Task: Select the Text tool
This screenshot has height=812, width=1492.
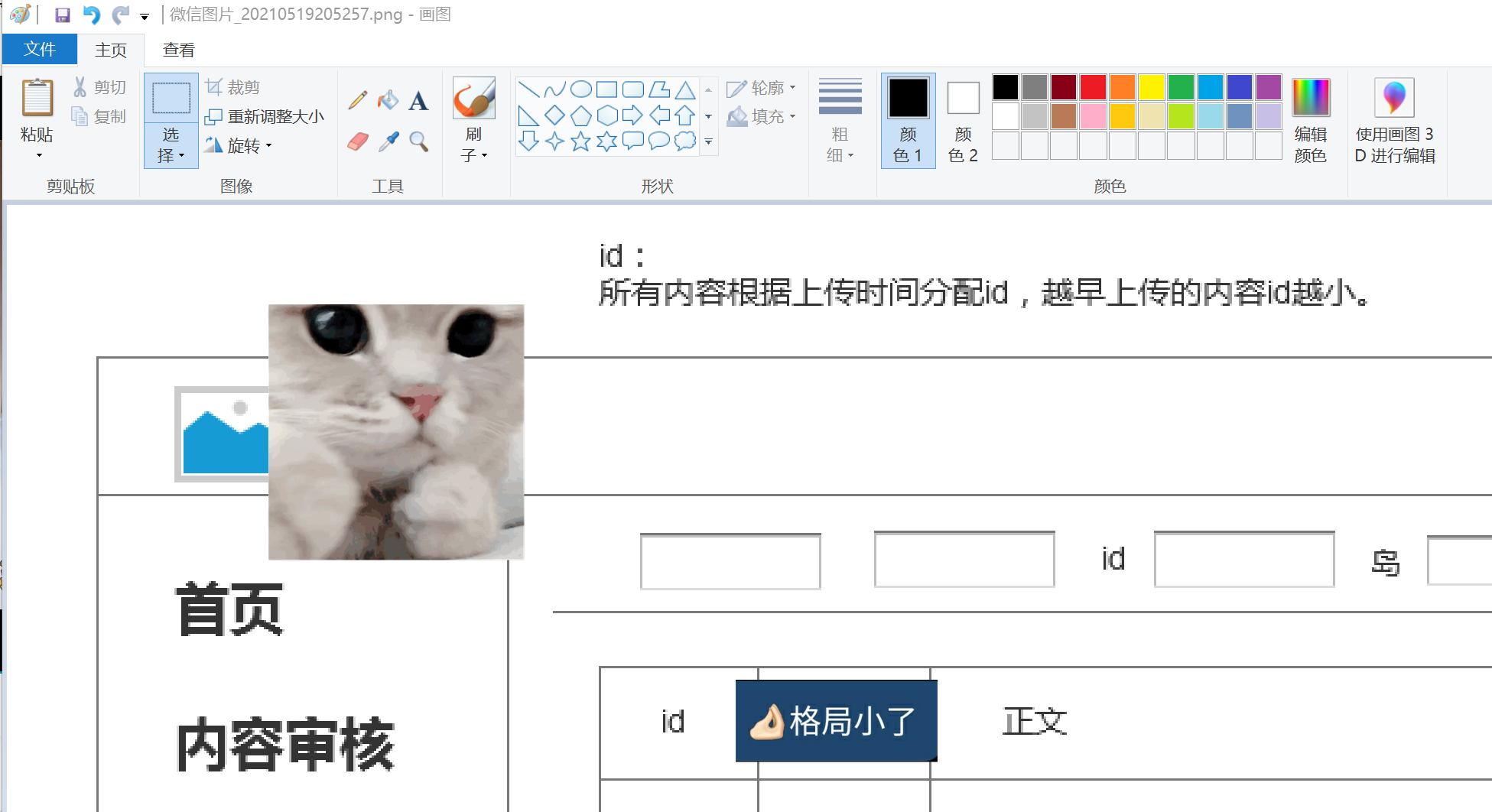Action: point(418,101)
